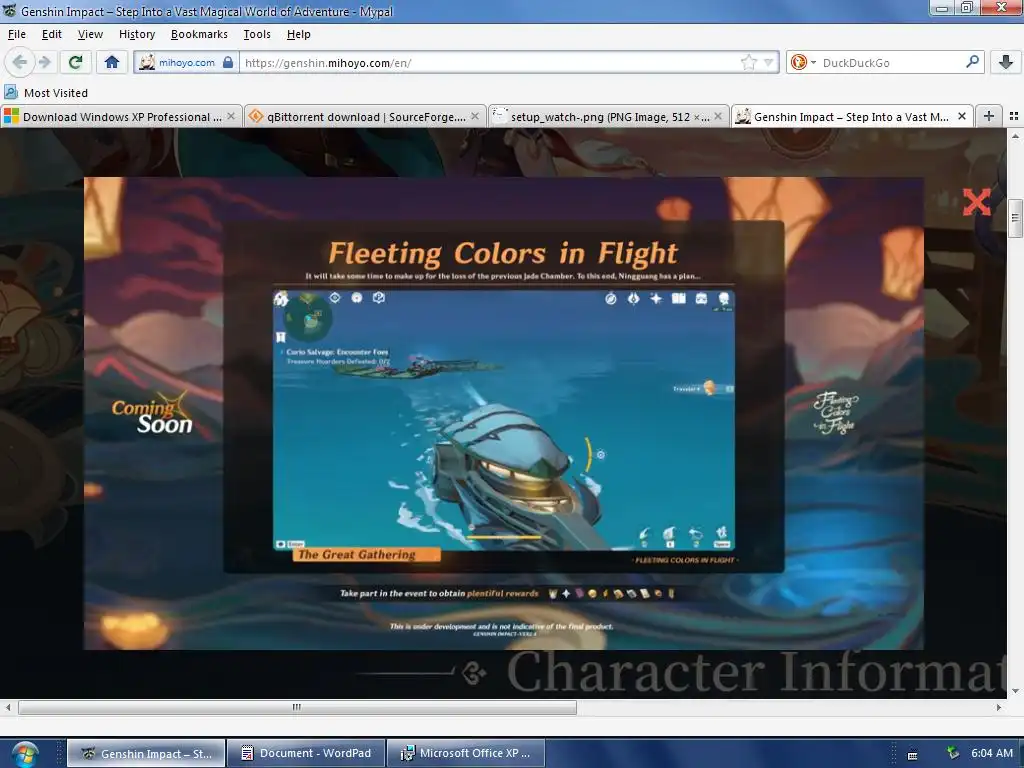The height and width of the screenshot is (768, 1024).
Task: Open the Edit menu
Action: click(52, 34)
